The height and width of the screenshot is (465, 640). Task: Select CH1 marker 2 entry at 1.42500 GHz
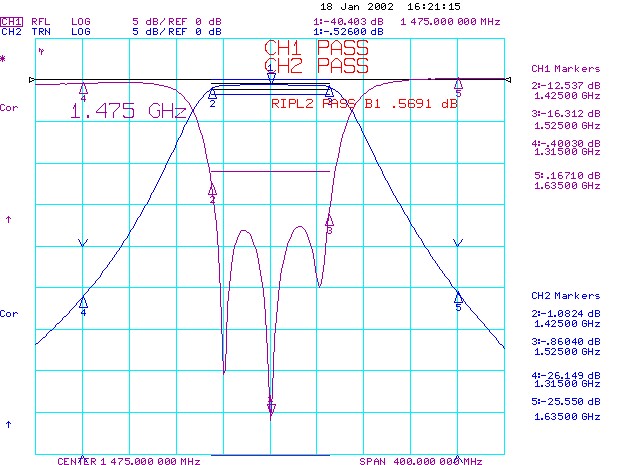coord(565,94)
